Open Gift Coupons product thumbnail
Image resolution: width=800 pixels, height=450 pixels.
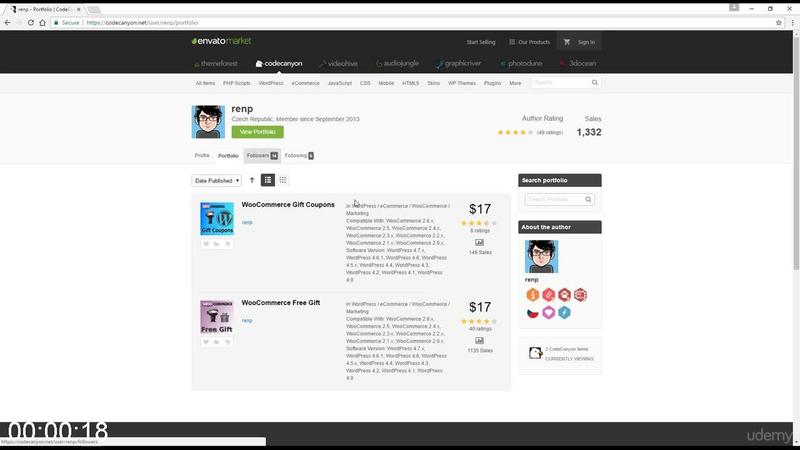coord(217,218)
